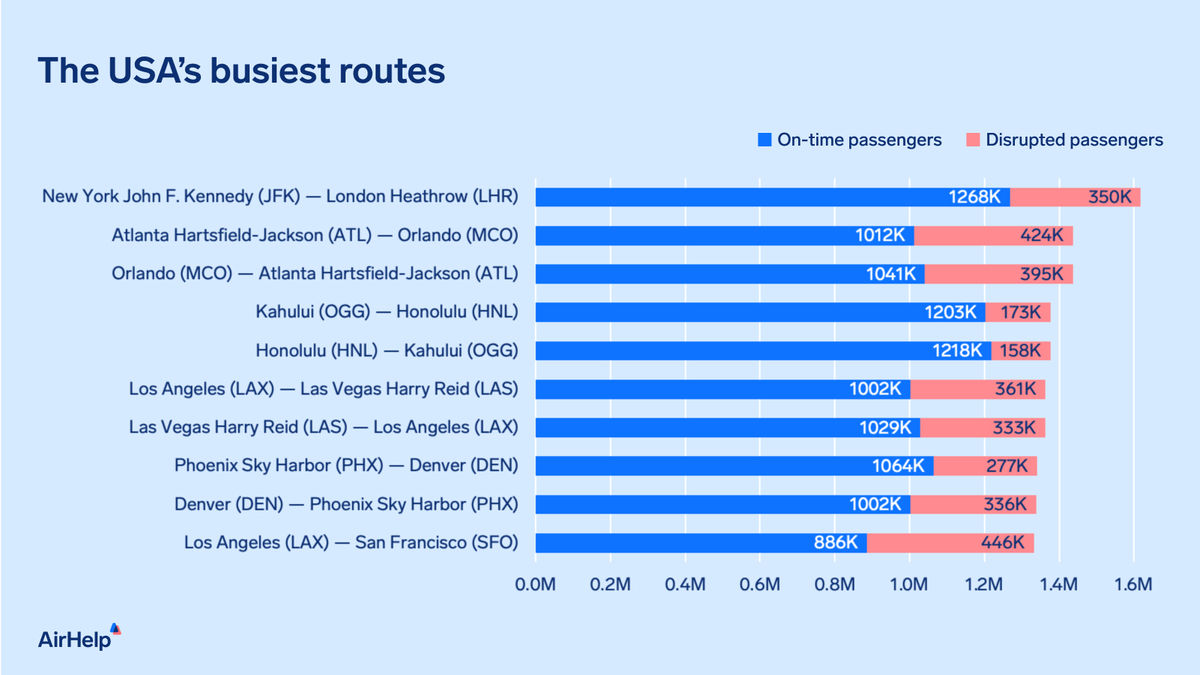Click the 0.0M axis tick label

[x=535, y=584]
